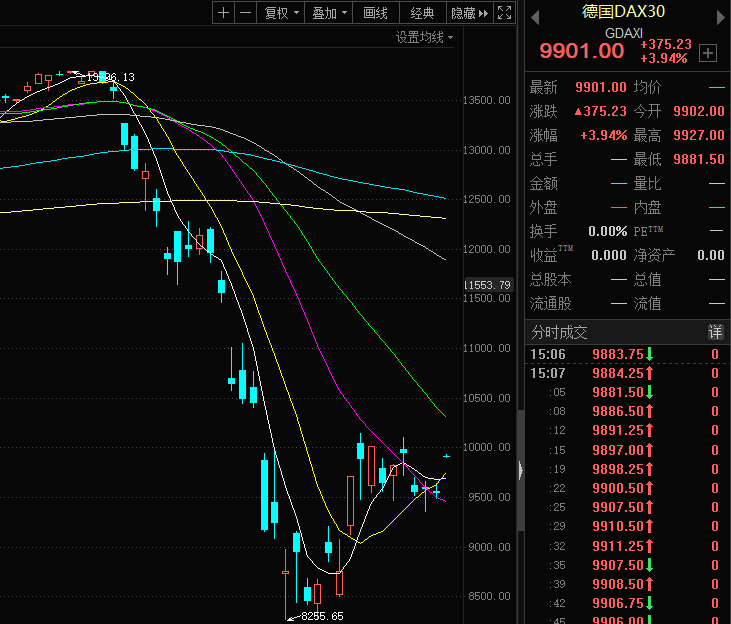This screenshot has width=731, height=624.
Task: Open trade details via 详 icon
Action: click(715, 331)
